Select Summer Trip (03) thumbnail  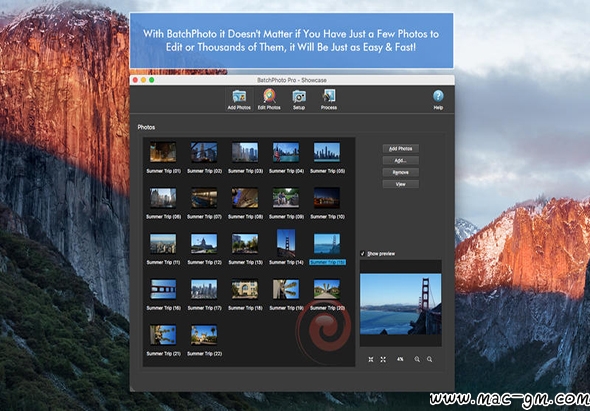[x=245, y=152]
